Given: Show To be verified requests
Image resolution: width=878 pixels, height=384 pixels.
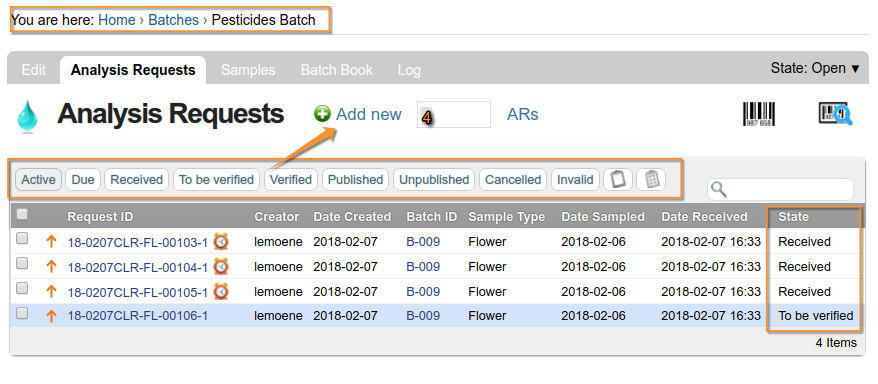Looking at the screenshot, I should pos(216,180).
